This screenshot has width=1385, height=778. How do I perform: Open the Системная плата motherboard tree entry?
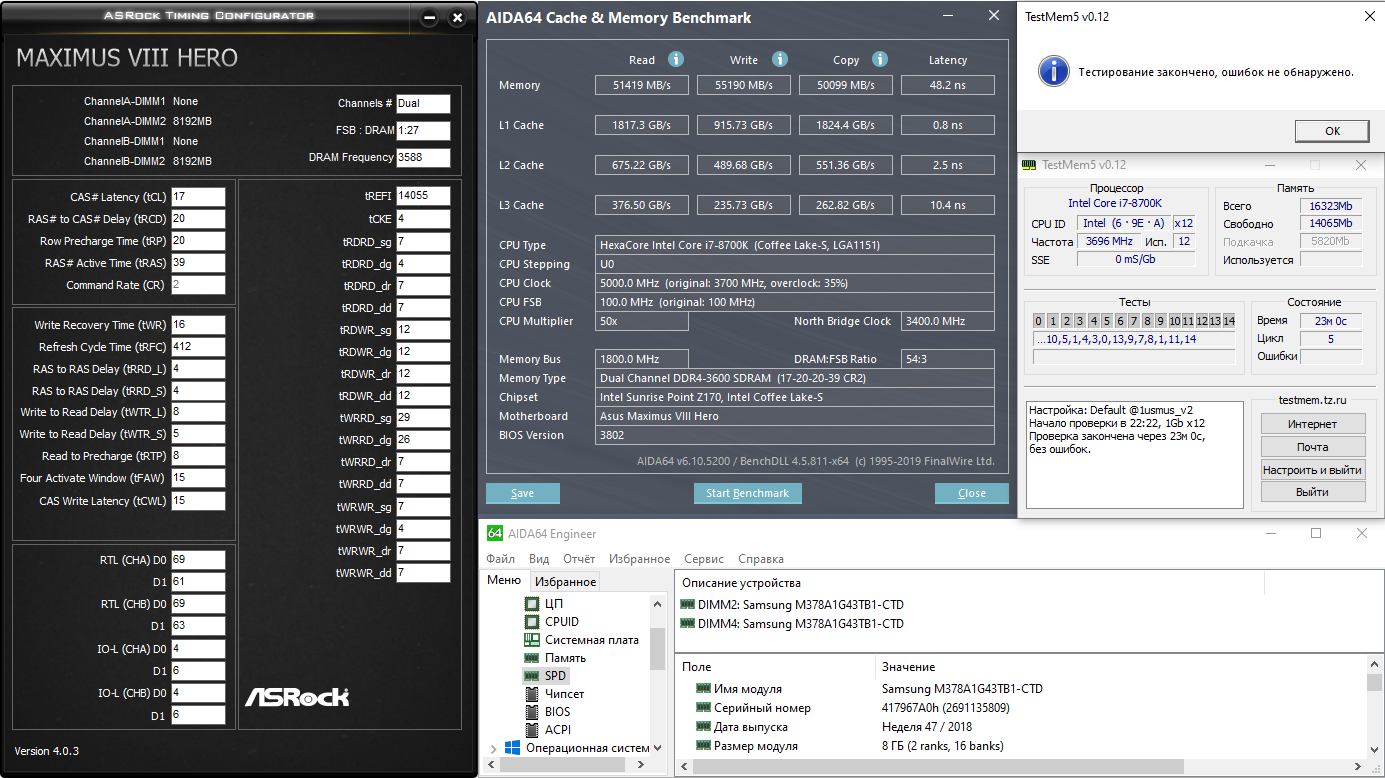(x=583, y=640)
